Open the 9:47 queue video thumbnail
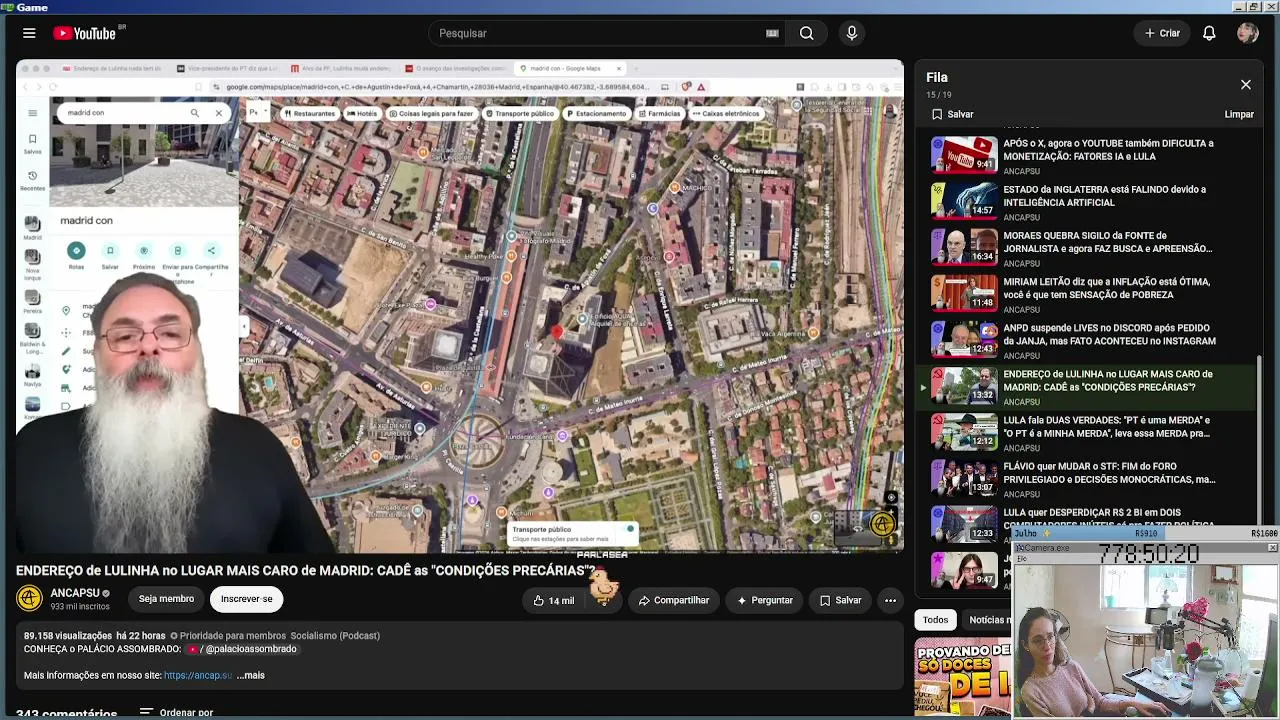The width and height of the screenshot is (1280, 720). pos(964,570)
